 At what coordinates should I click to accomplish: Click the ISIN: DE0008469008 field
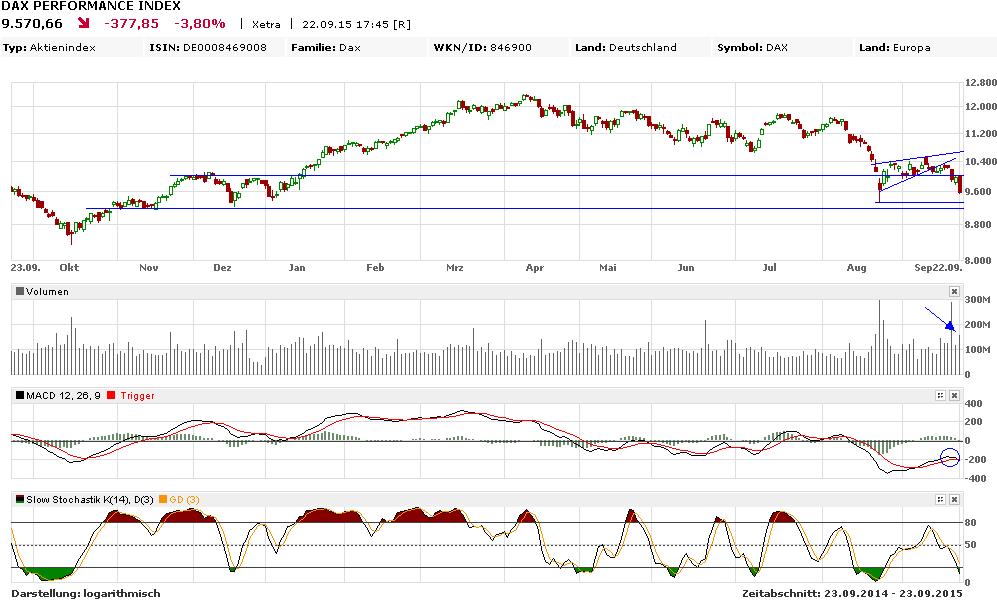click(208, 48)
